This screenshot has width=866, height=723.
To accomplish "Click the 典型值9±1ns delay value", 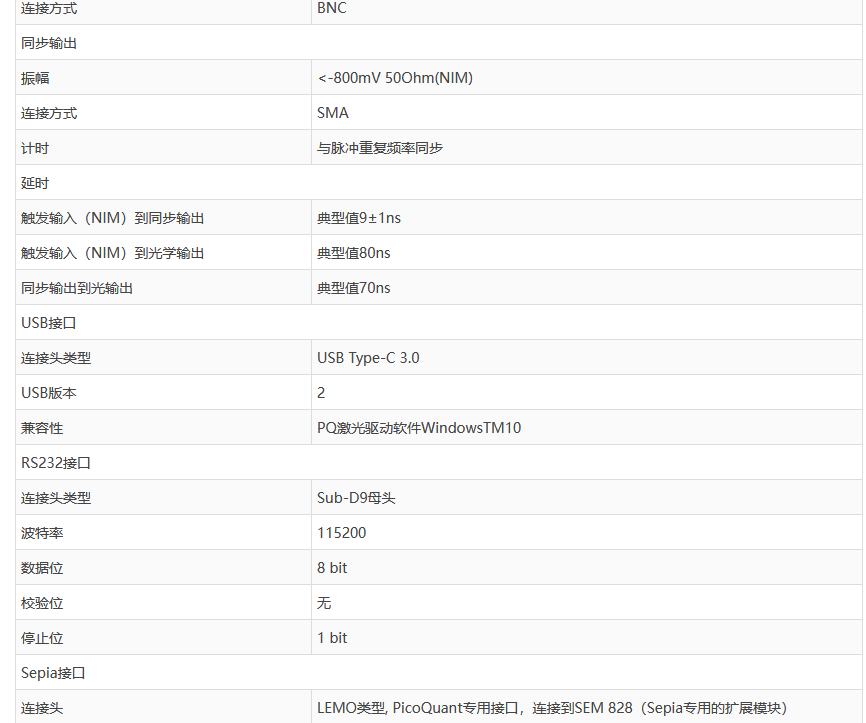I will click(x=359, y=218).
